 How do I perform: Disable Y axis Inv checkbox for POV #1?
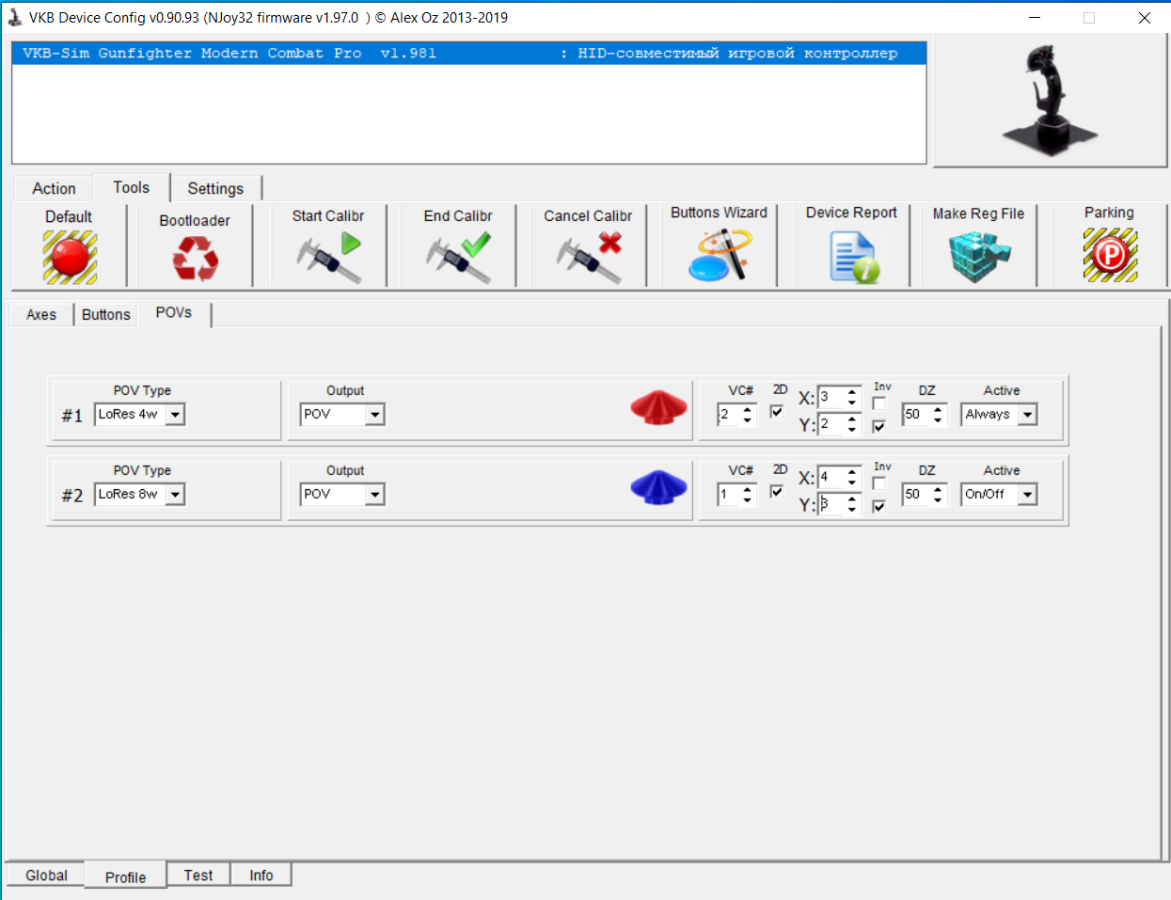tap(879, 426)
